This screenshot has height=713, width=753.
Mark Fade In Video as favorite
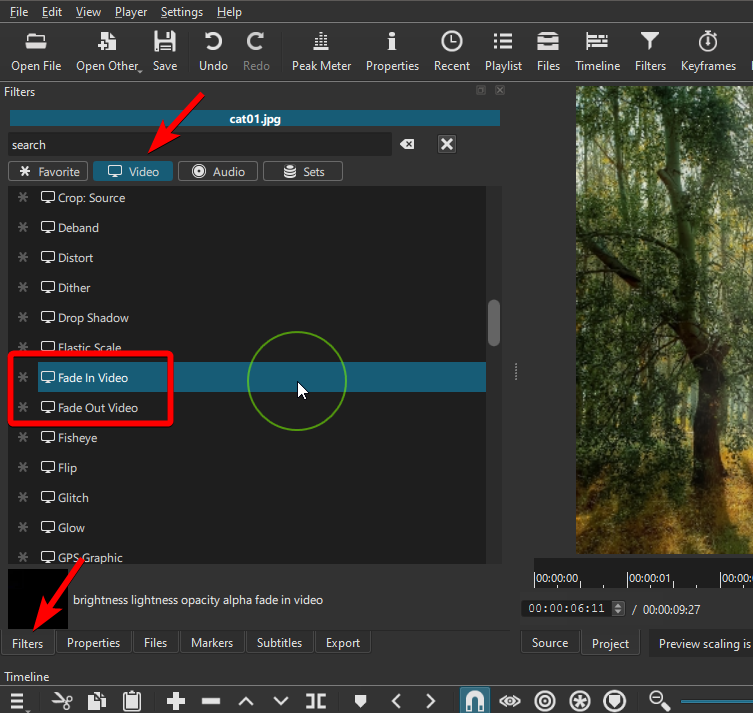pos(23,378)
